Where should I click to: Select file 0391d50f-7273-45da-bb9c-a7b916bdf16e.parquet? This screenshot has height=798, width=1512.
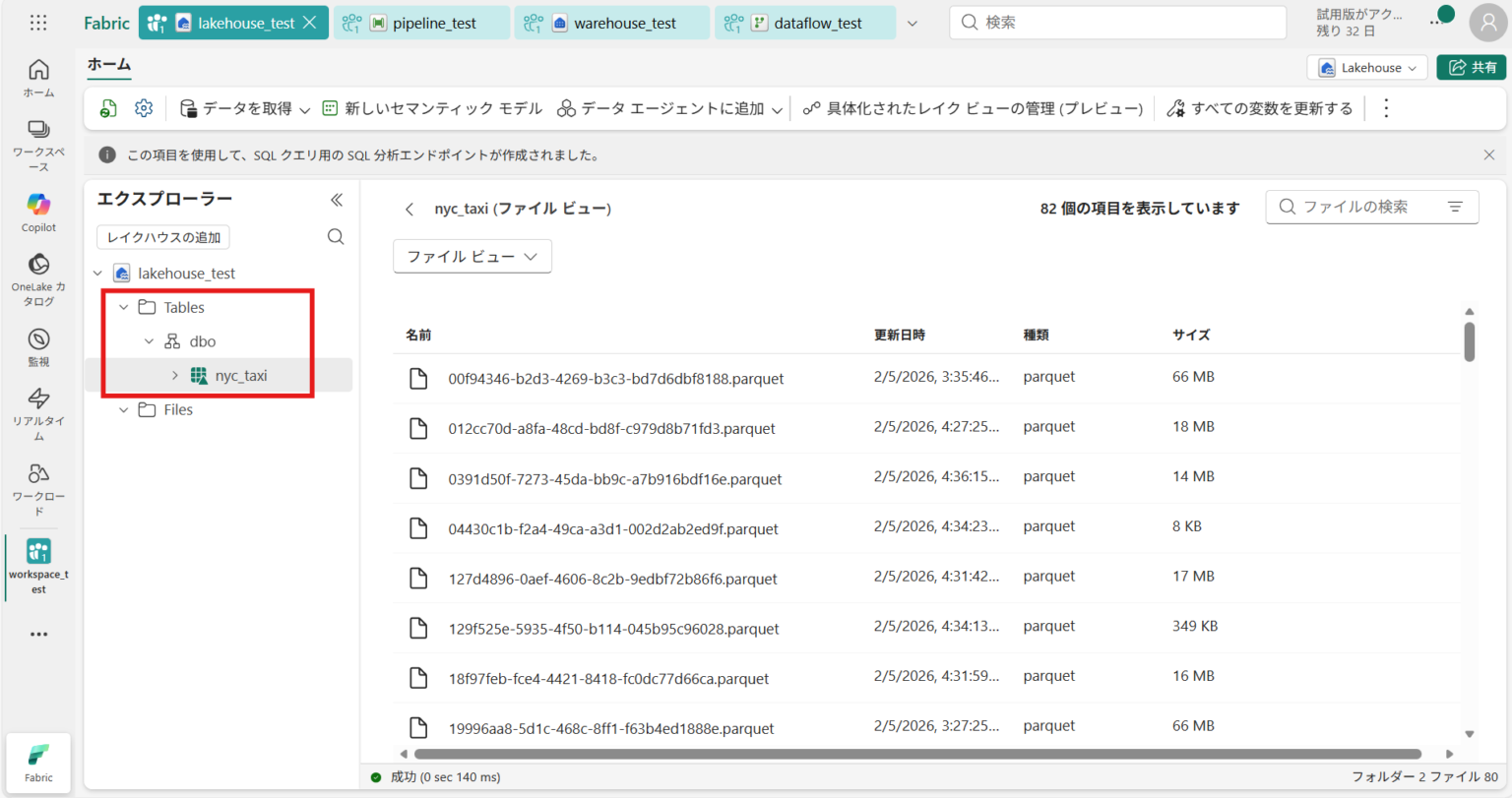tap(615, 478)
